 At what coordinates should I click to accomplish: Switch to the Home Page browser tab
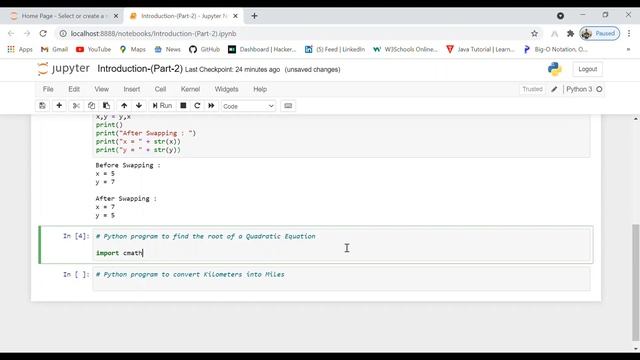click(x=64, y=16)
